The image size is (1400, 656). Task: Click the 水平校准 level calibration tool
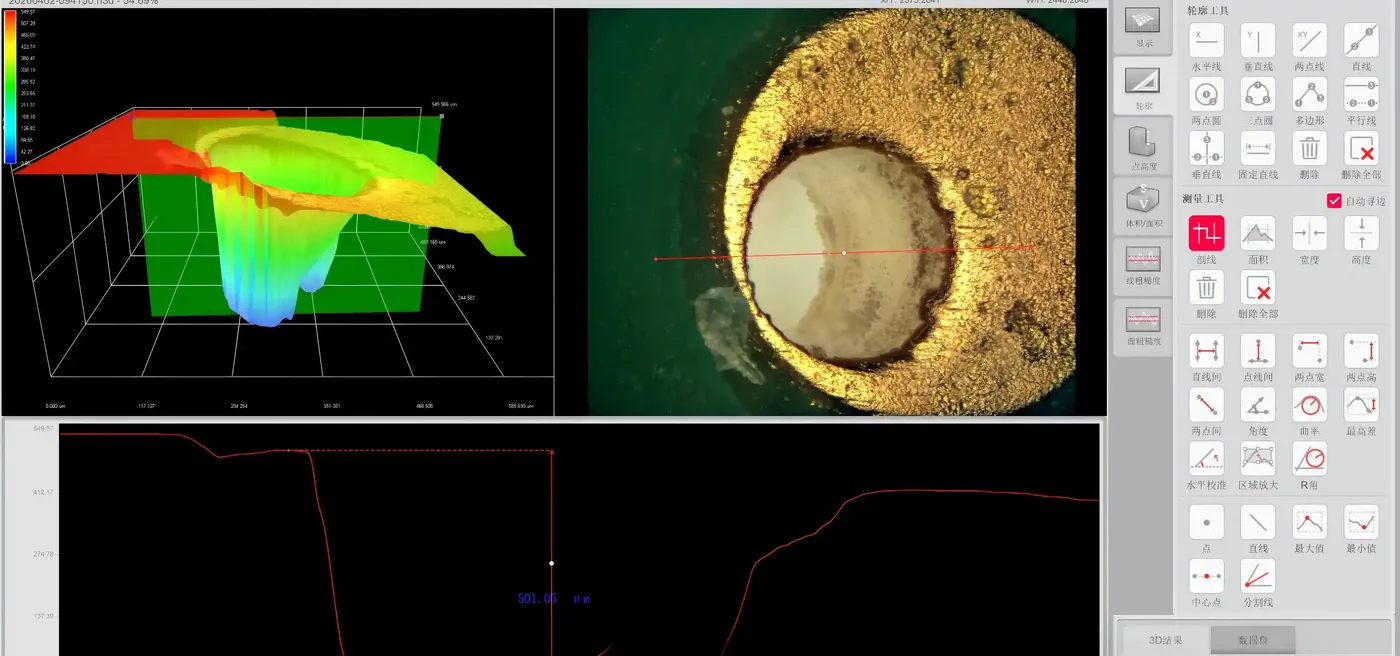coord(1207,459)
